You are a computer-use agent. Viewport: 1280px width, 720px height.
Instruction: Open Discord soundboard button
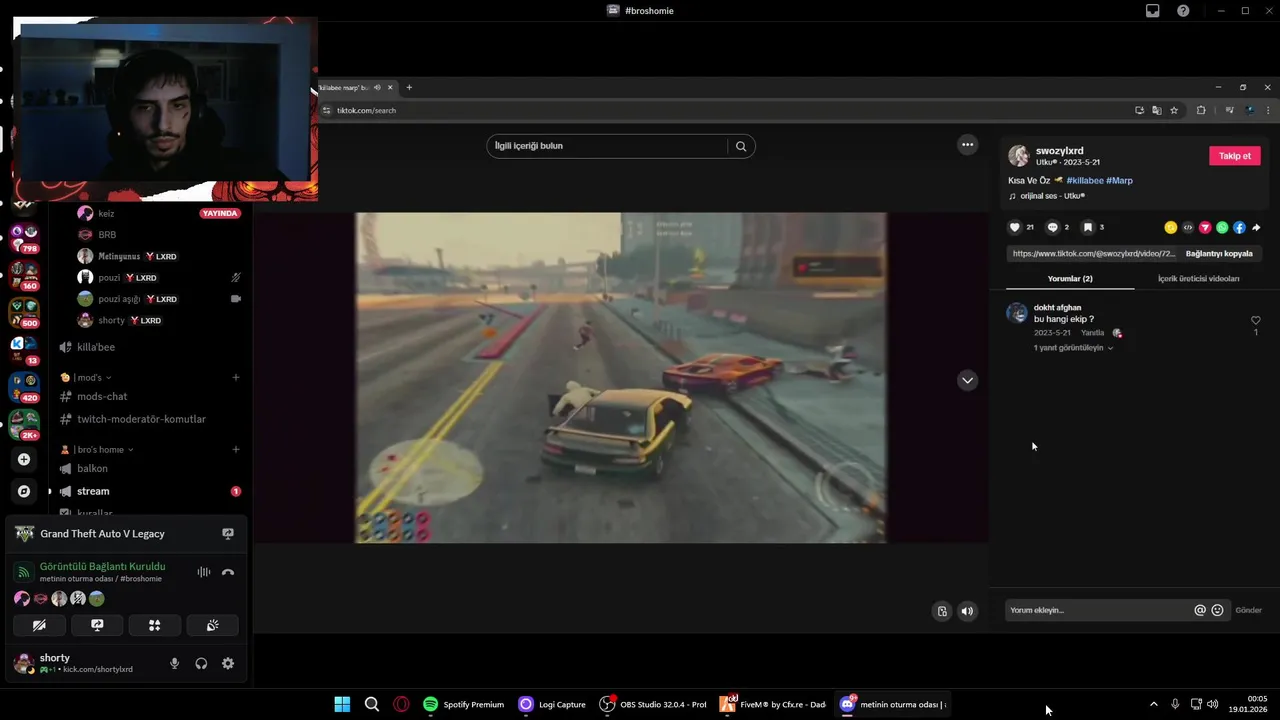click(x=212, y=625)
